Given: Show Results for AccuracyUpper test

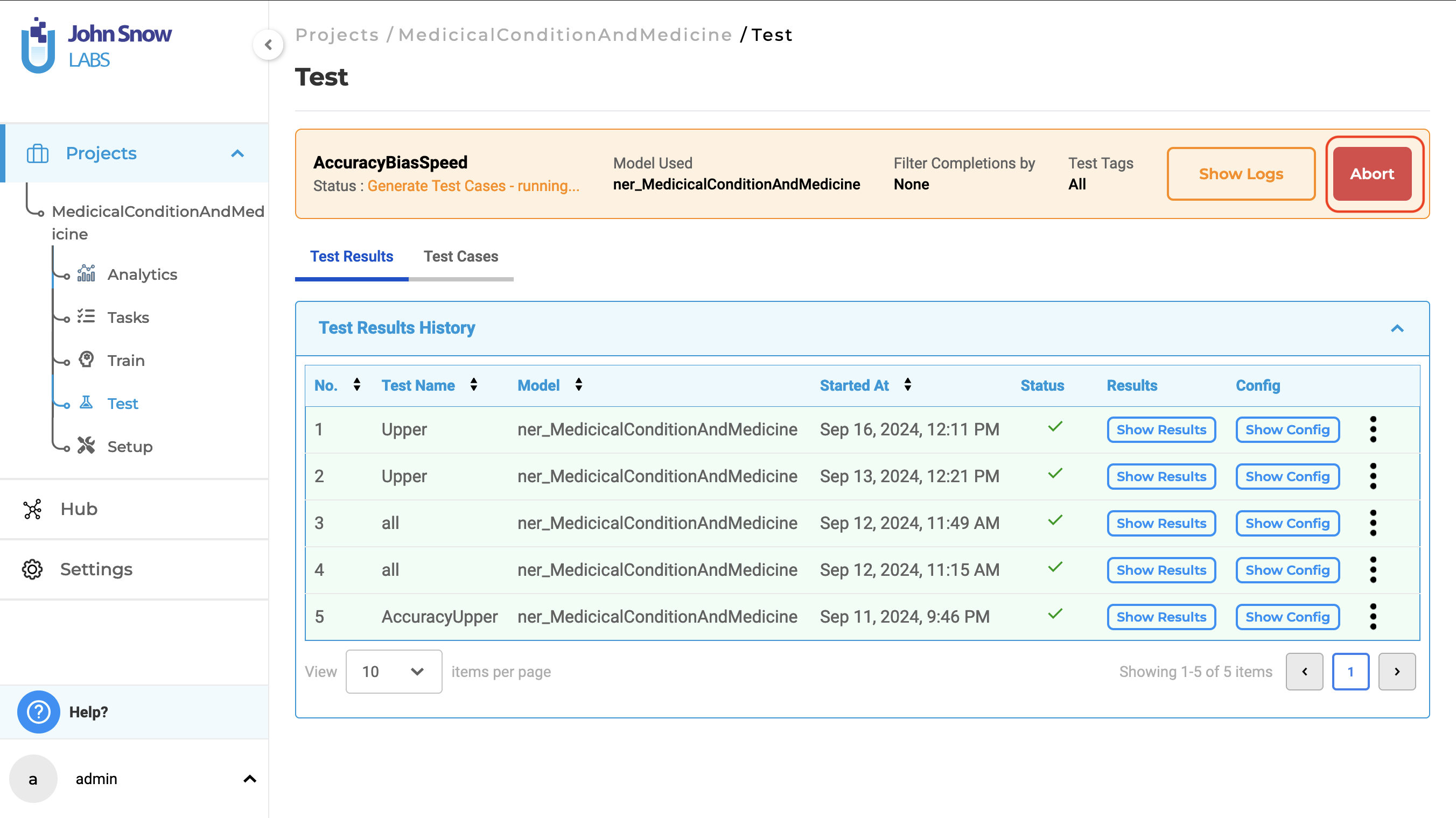Looking at the screenshot, I should [x=1161, y=617].
